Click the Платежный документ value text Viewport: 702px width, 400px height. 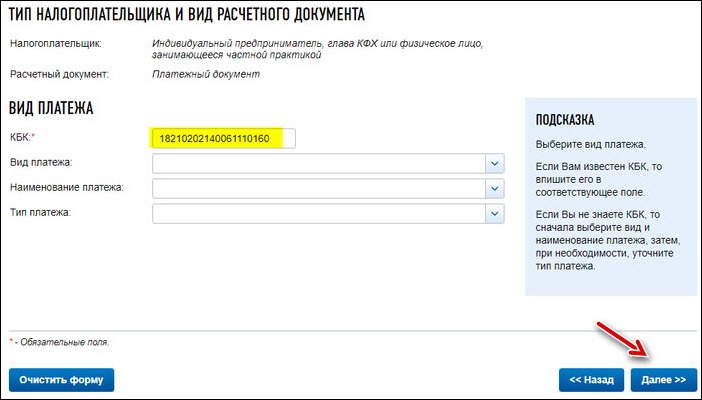(206, 74)
